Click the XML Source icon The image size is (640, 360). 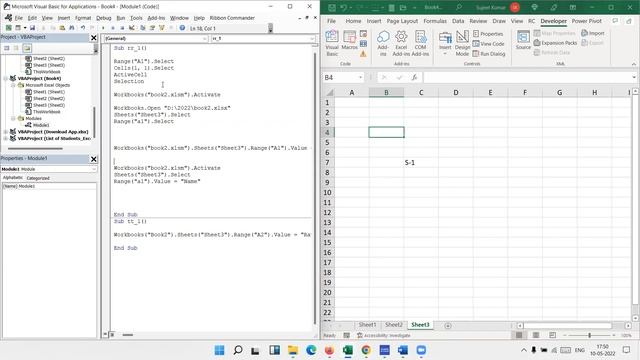(523, 40)
